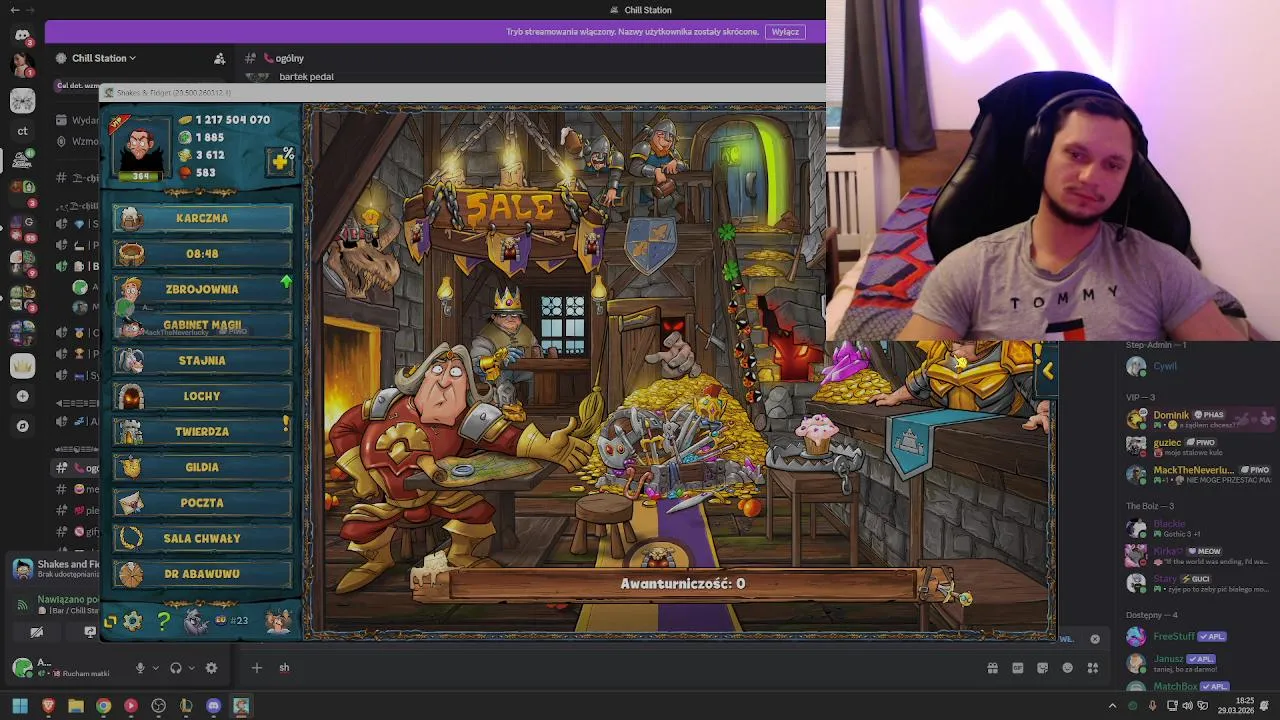1280x720 pixels.
Task: Open the Sala Chwały hall of fame
Action: (202, 538)
